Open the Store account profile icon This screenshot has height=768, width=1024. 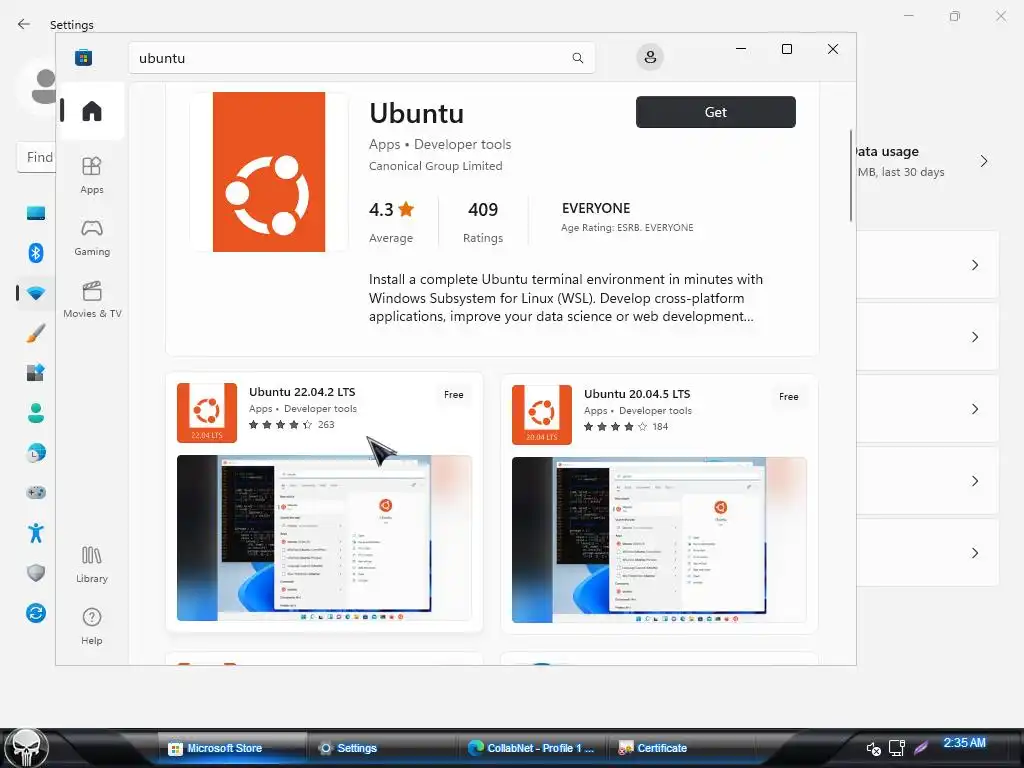pyautogui.click(x=650, y=57)
